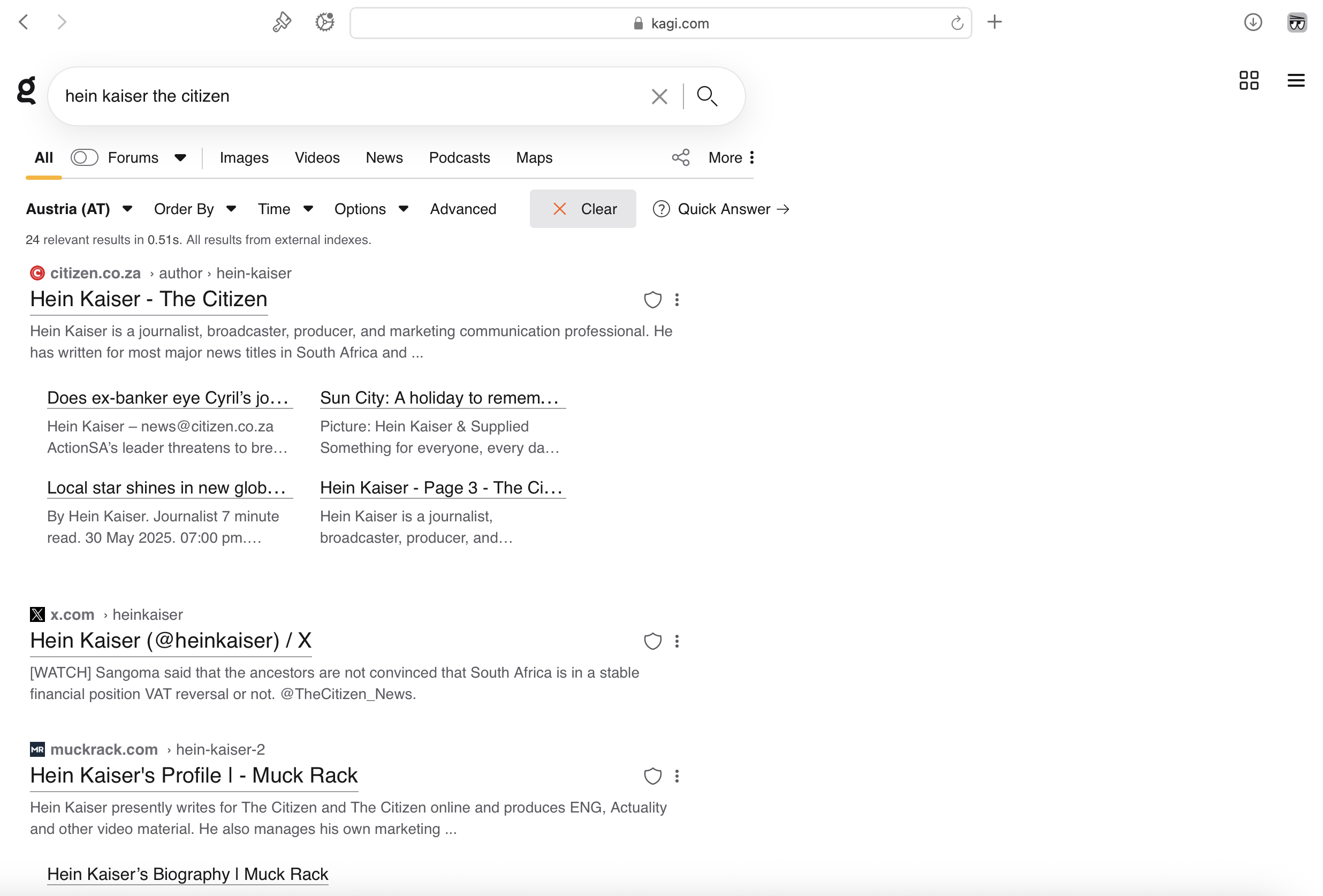
Task: Click the share results icon
Action: 680,158
